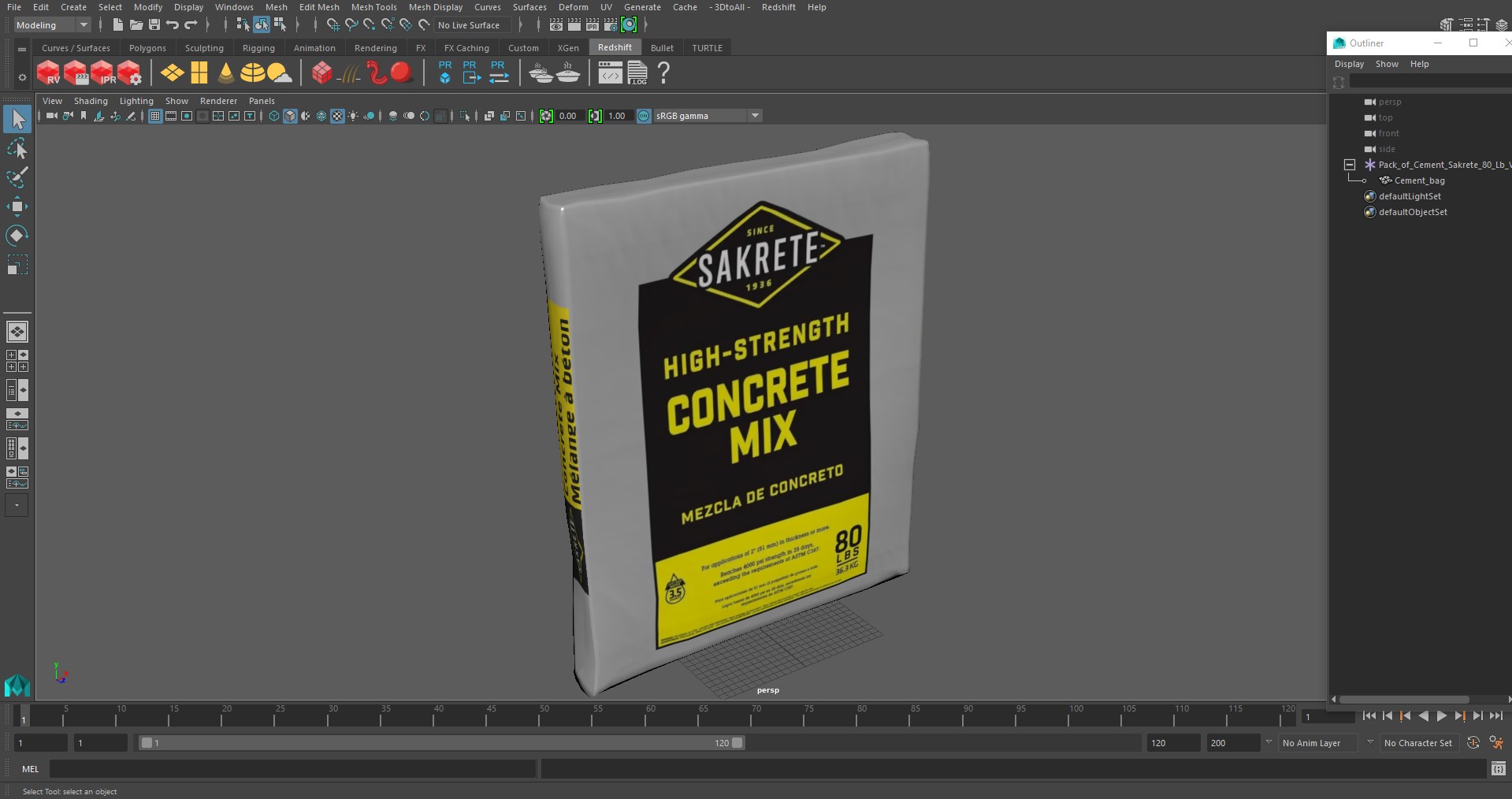Activate the Rotate tool in the toolbox
1512x799 pixels.
point(17,236)
